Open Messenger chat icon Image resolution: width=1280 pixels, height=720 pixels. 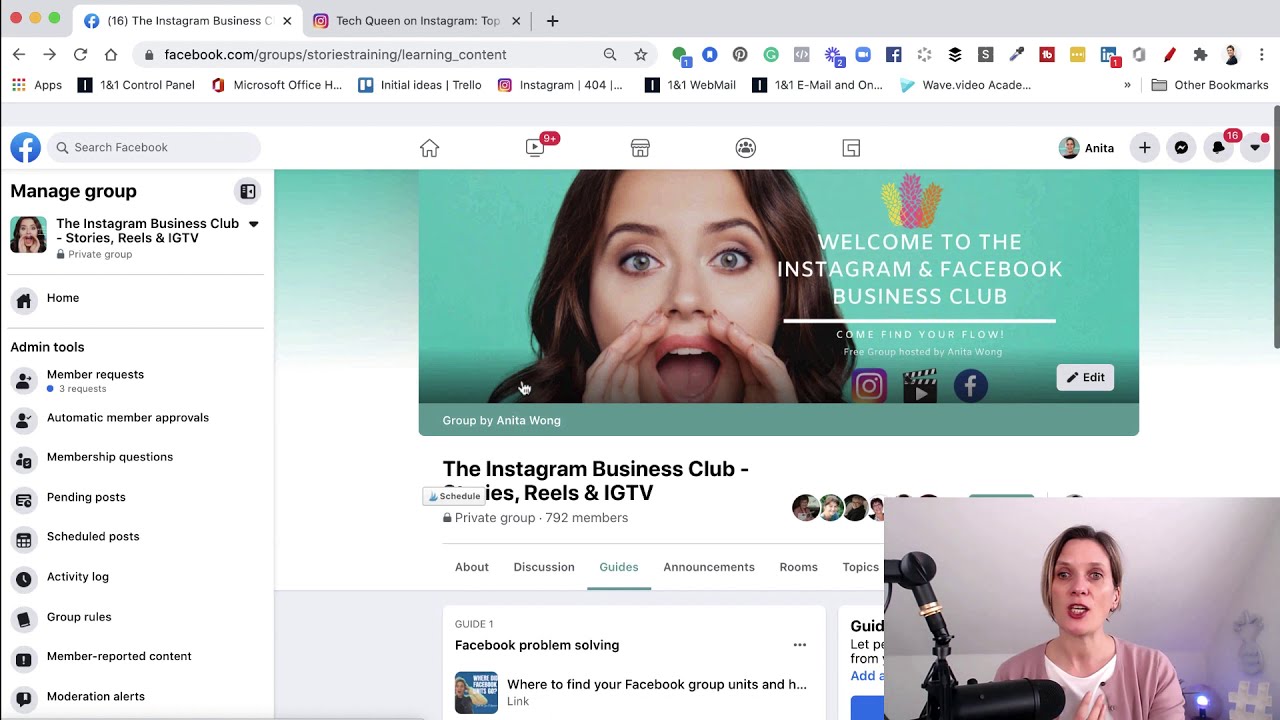1181,148
